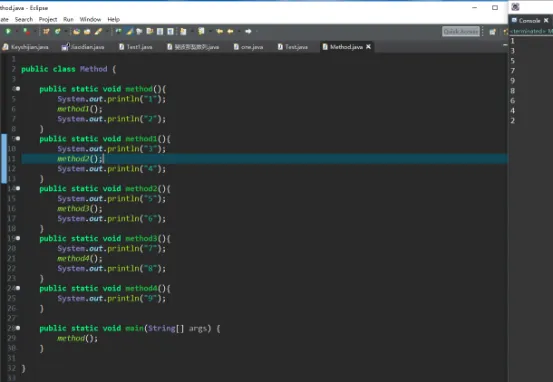Image resolution: width=553 pixels, height=382 pixels.
Task: Open the Window menu
Action: 90,19
